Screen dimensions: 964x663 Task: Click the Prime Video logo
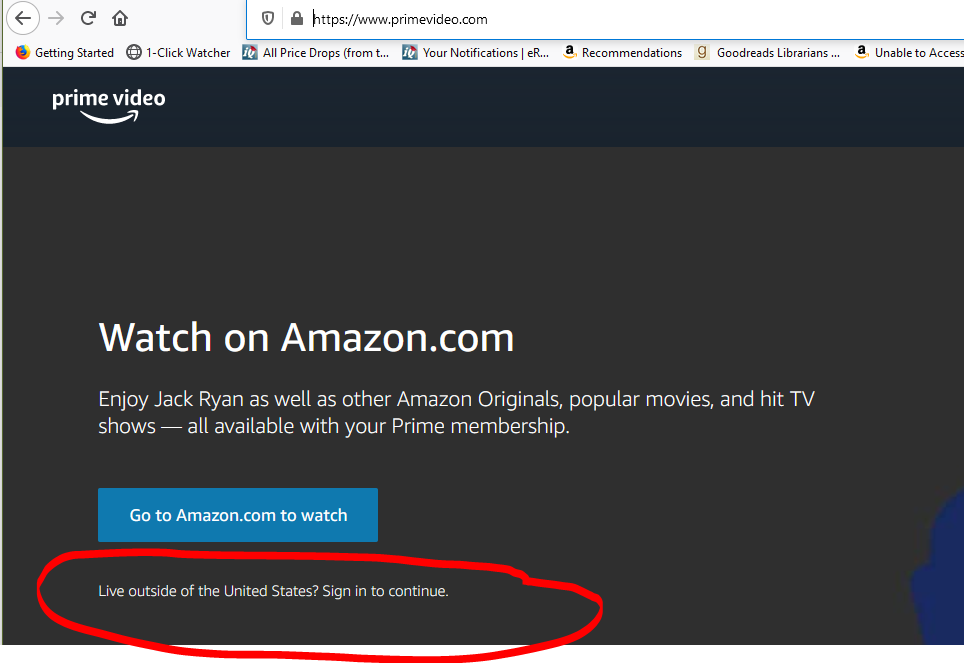(109, 105)
